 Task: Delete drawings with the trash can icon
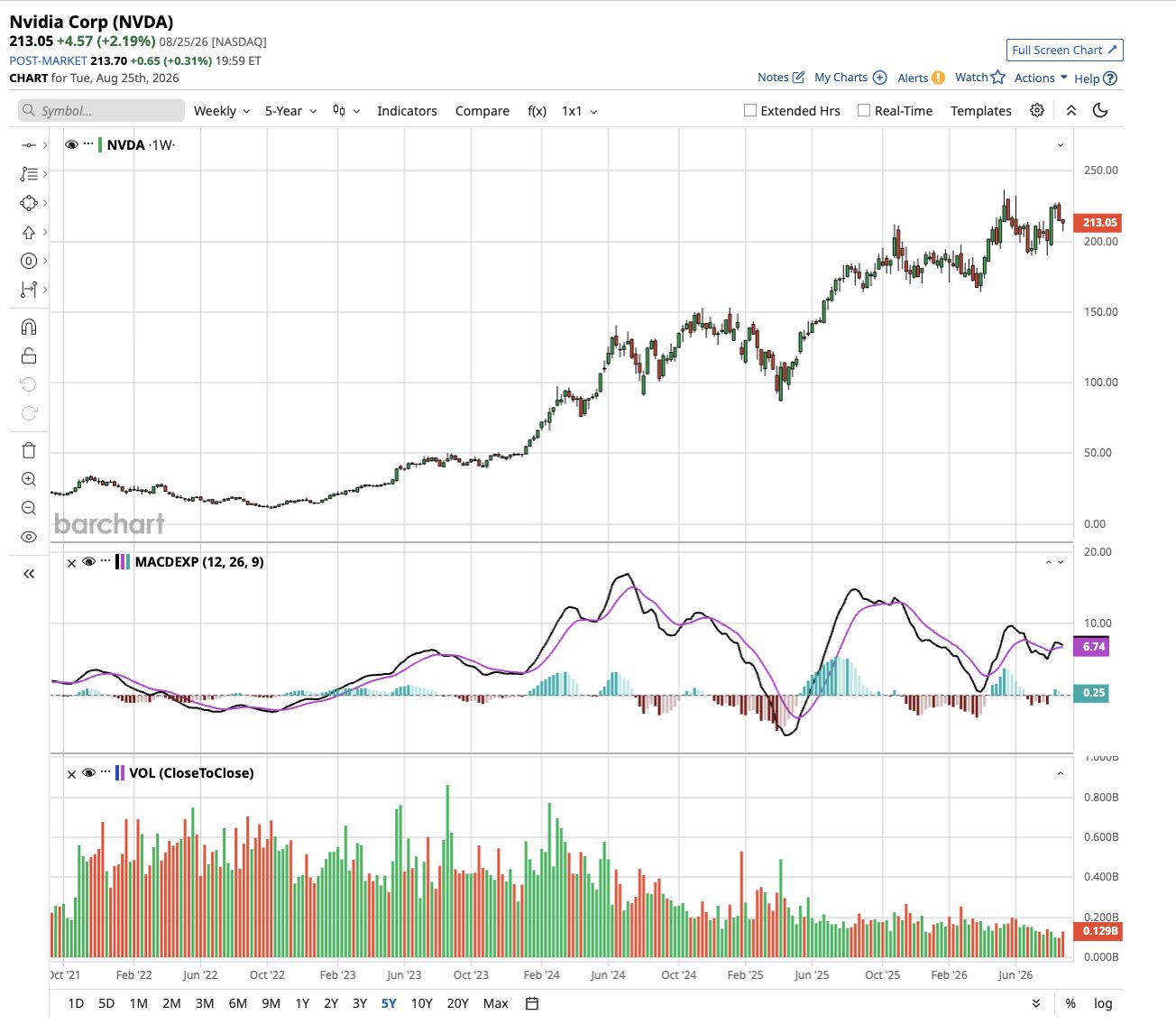pos(29,450)
